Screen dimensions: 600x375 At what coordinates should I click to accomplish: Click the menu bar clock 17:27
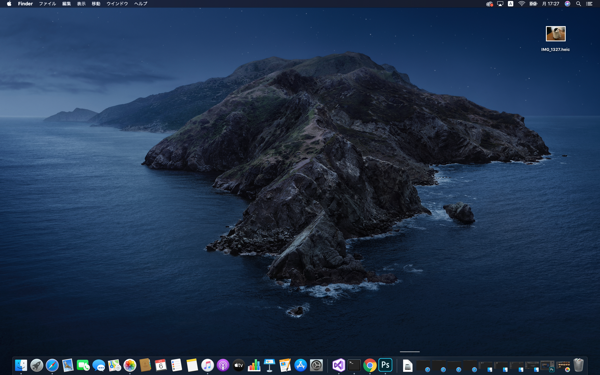point(551,3)
